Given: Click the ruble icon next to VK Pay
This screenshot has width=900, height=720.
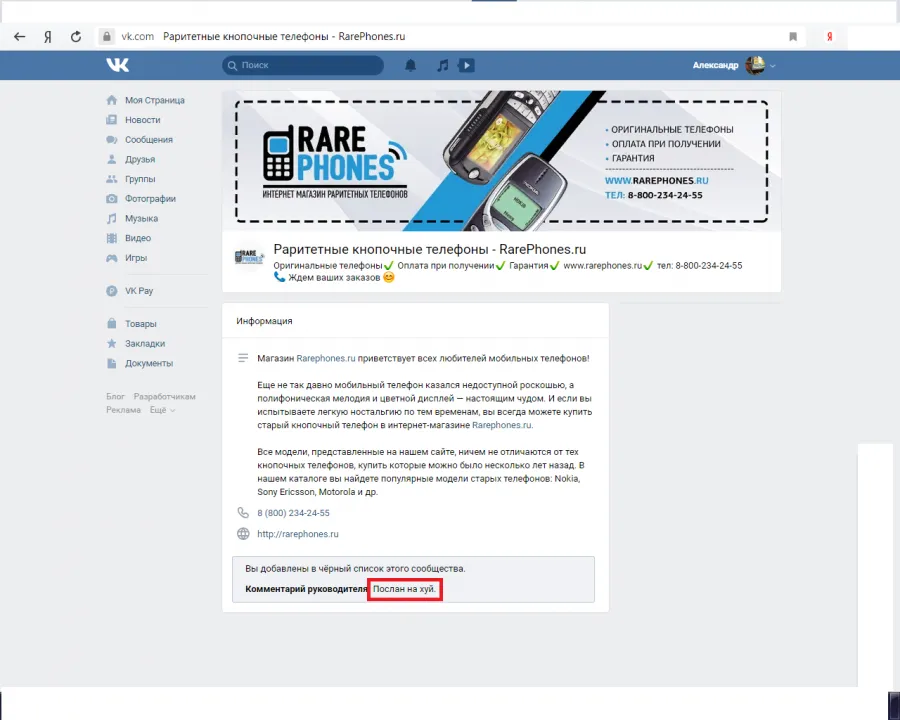Looking at the screenshot, I should (111, 291).
